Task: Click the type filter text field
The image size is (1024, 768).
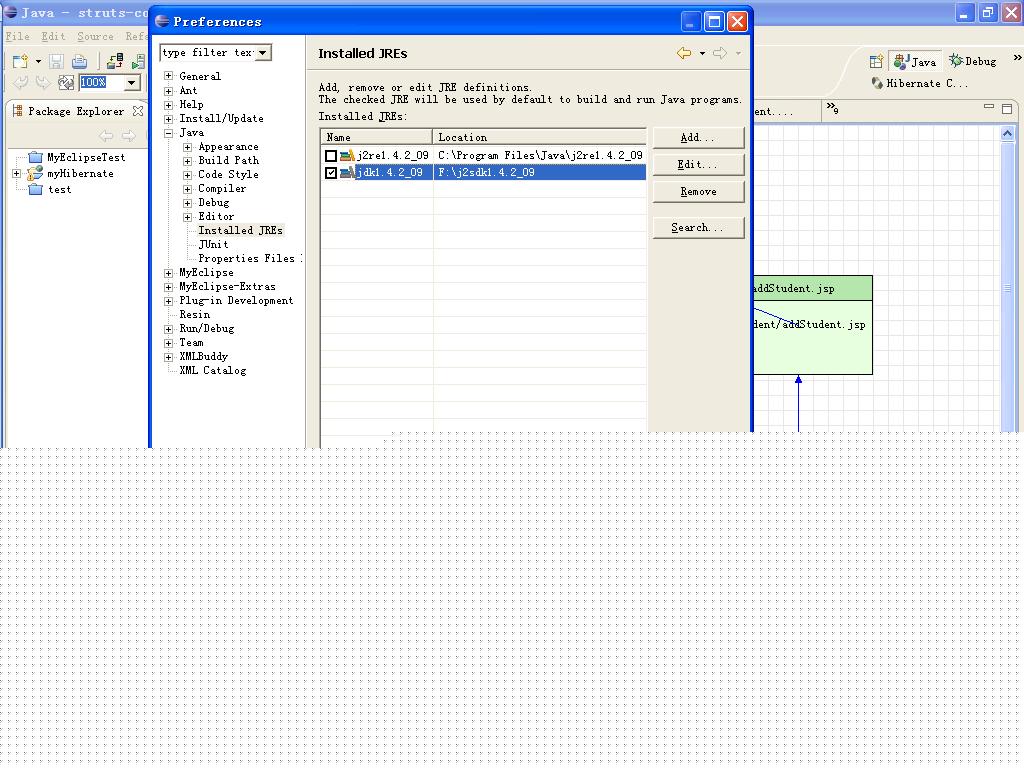Action: [208, 52]
